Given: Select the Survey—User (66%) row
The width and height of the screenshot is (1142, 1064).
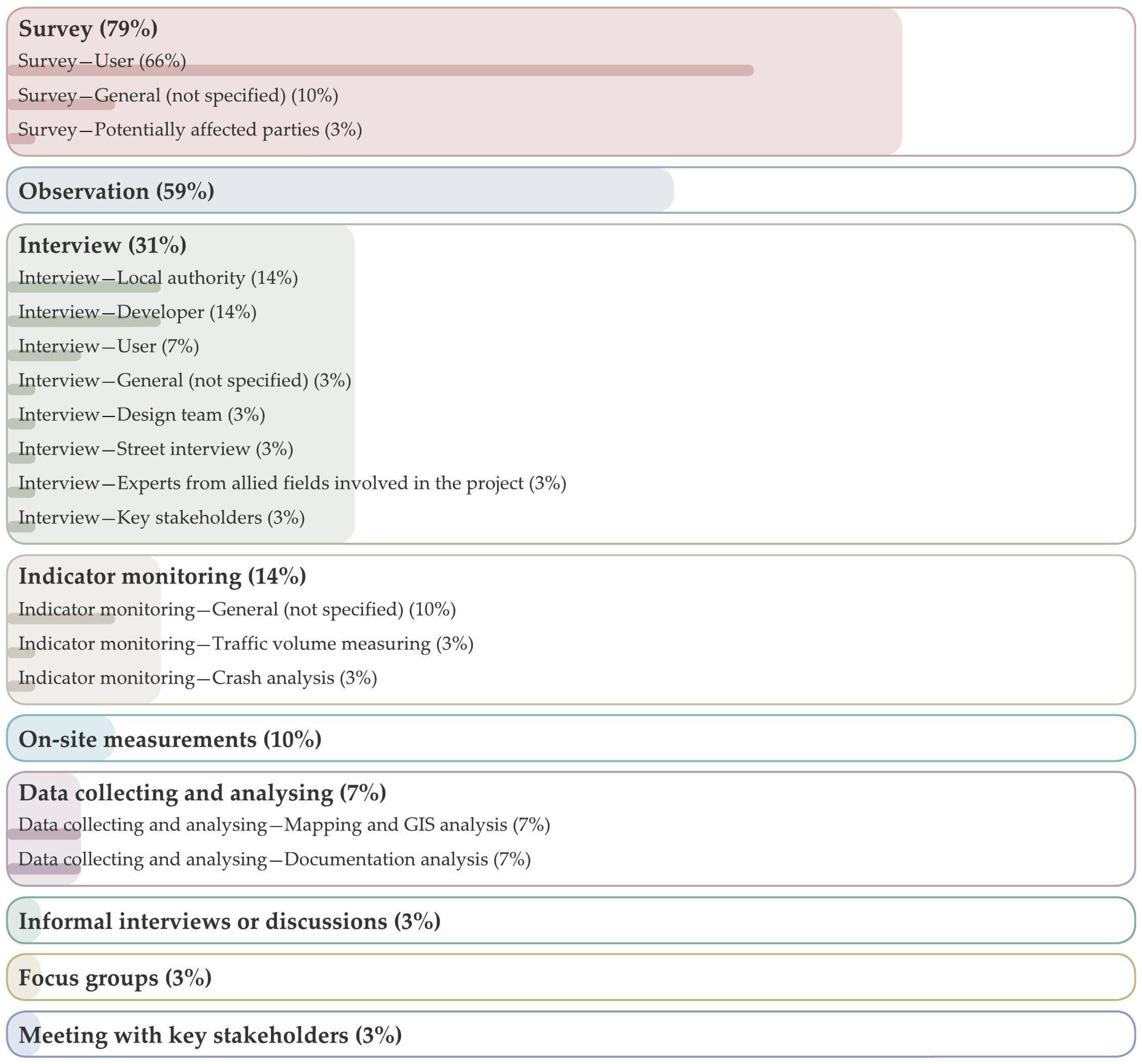Looking at the screenshot, I should [x=102, y=61].
